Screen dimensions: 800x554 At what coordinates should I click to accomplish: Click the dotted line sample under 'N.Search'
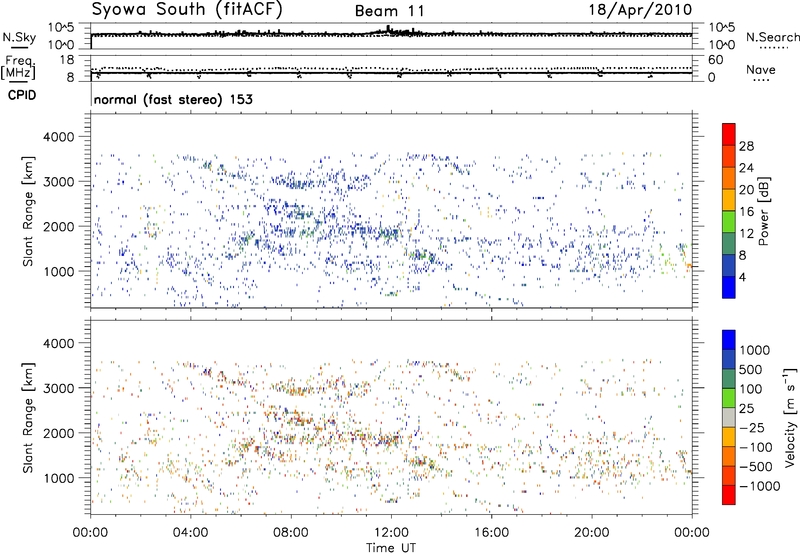tap(774, 48)
